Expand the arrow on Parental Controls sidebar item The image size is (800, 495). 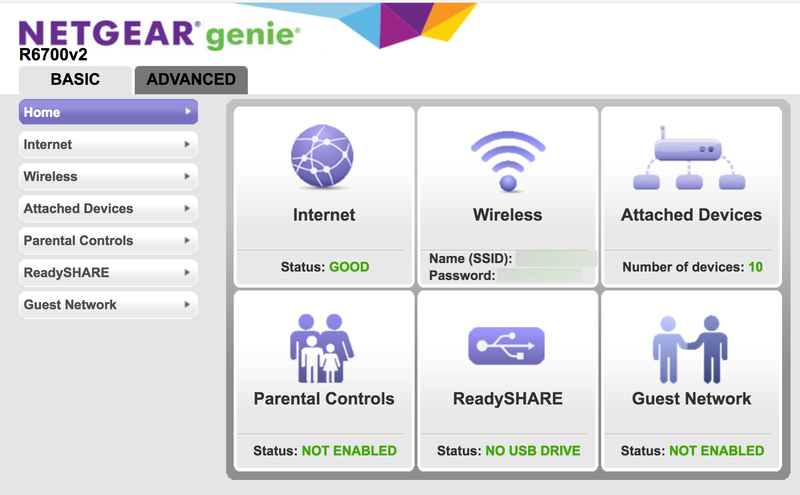coord(187,240)
